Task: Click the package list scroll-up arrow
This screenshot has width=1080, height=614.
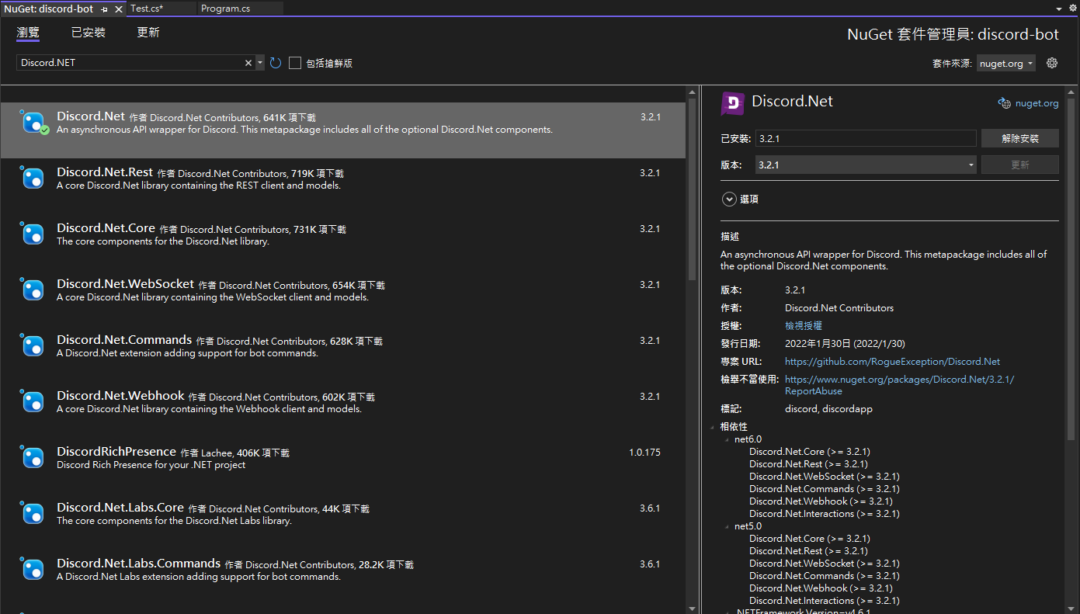Action: point(692,92)
